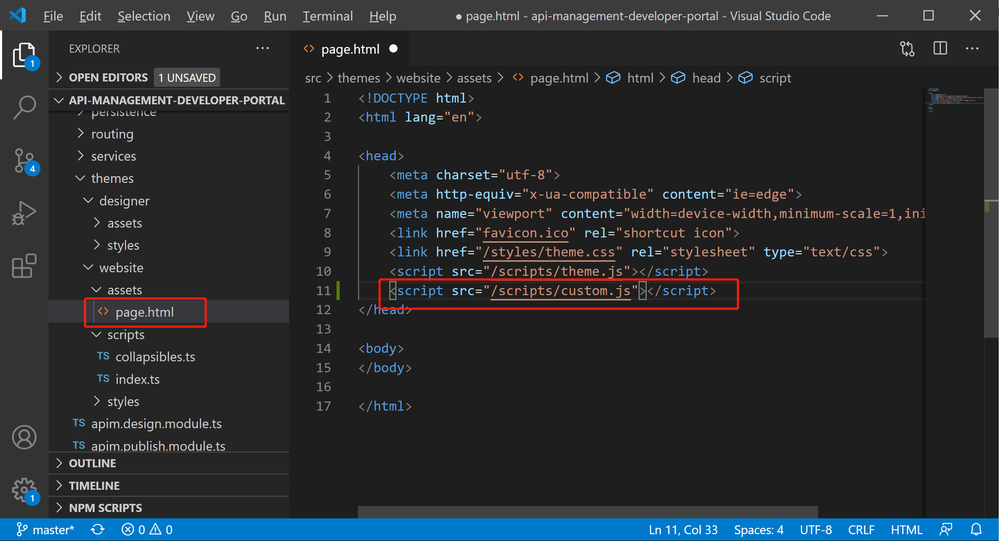Open collapsibles.ts file

click(x=169, y=357)
